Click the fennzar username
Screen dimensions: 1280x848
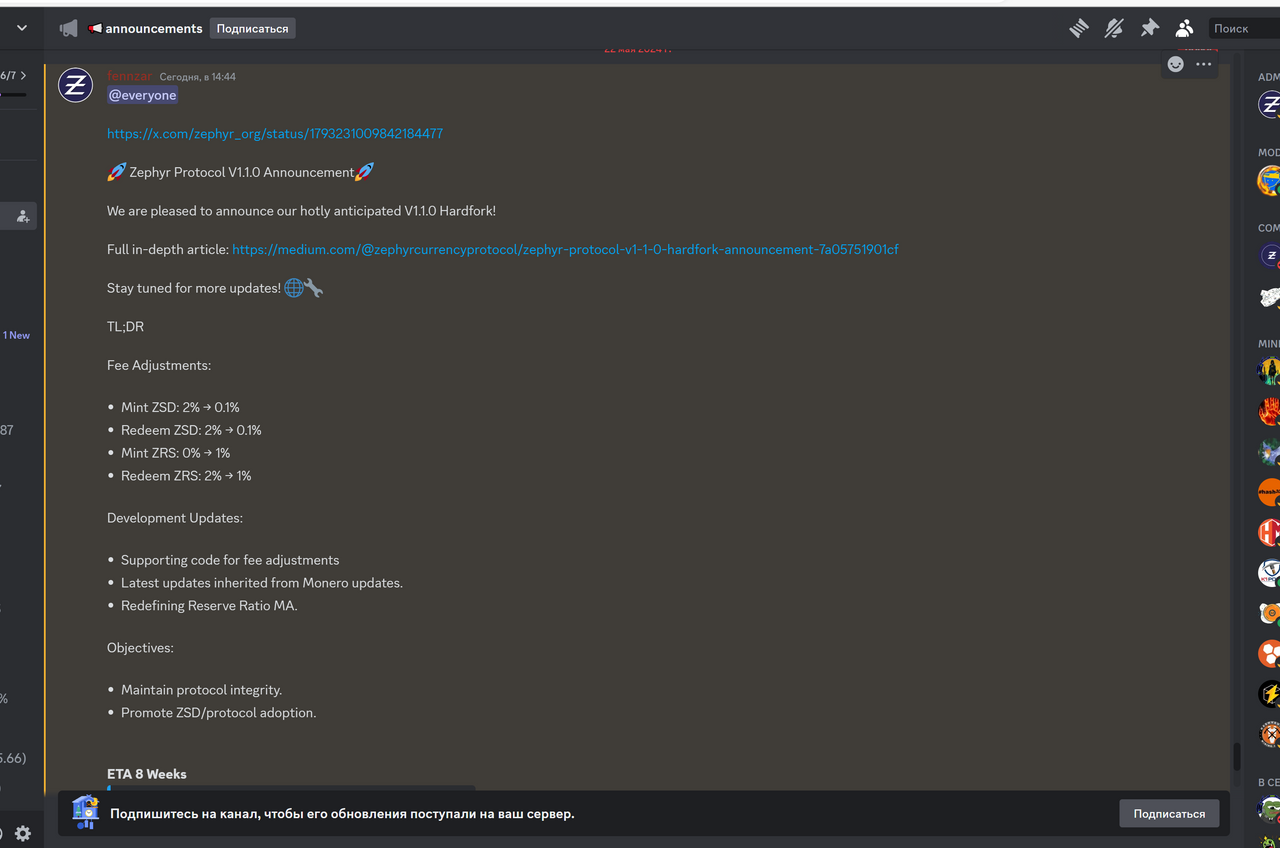click(x=130, y=76)
